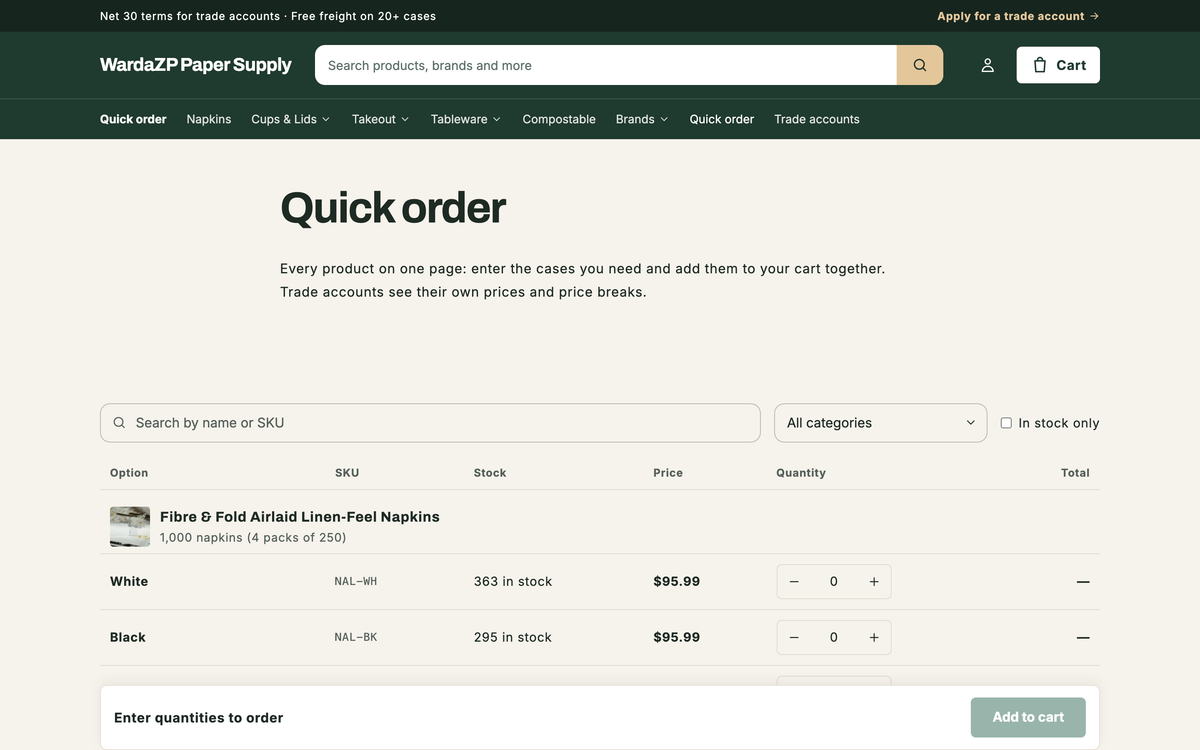Click the 295 in stock text
This screenshot has width=1200, height=750.
[x=513, y=637]
